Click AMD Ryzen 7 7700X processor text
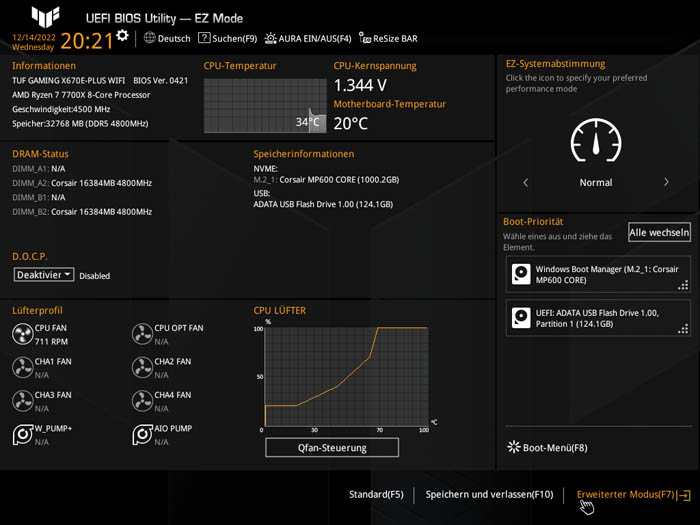Viewport: 700px width, 525px height. point(81,95)
